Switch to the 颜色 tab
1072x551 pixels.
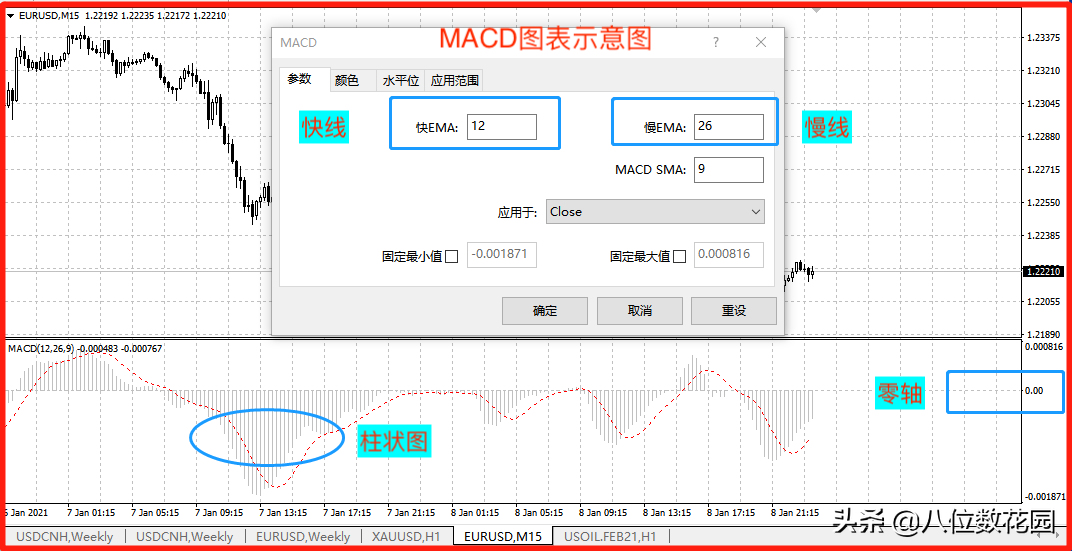point(347,81)
